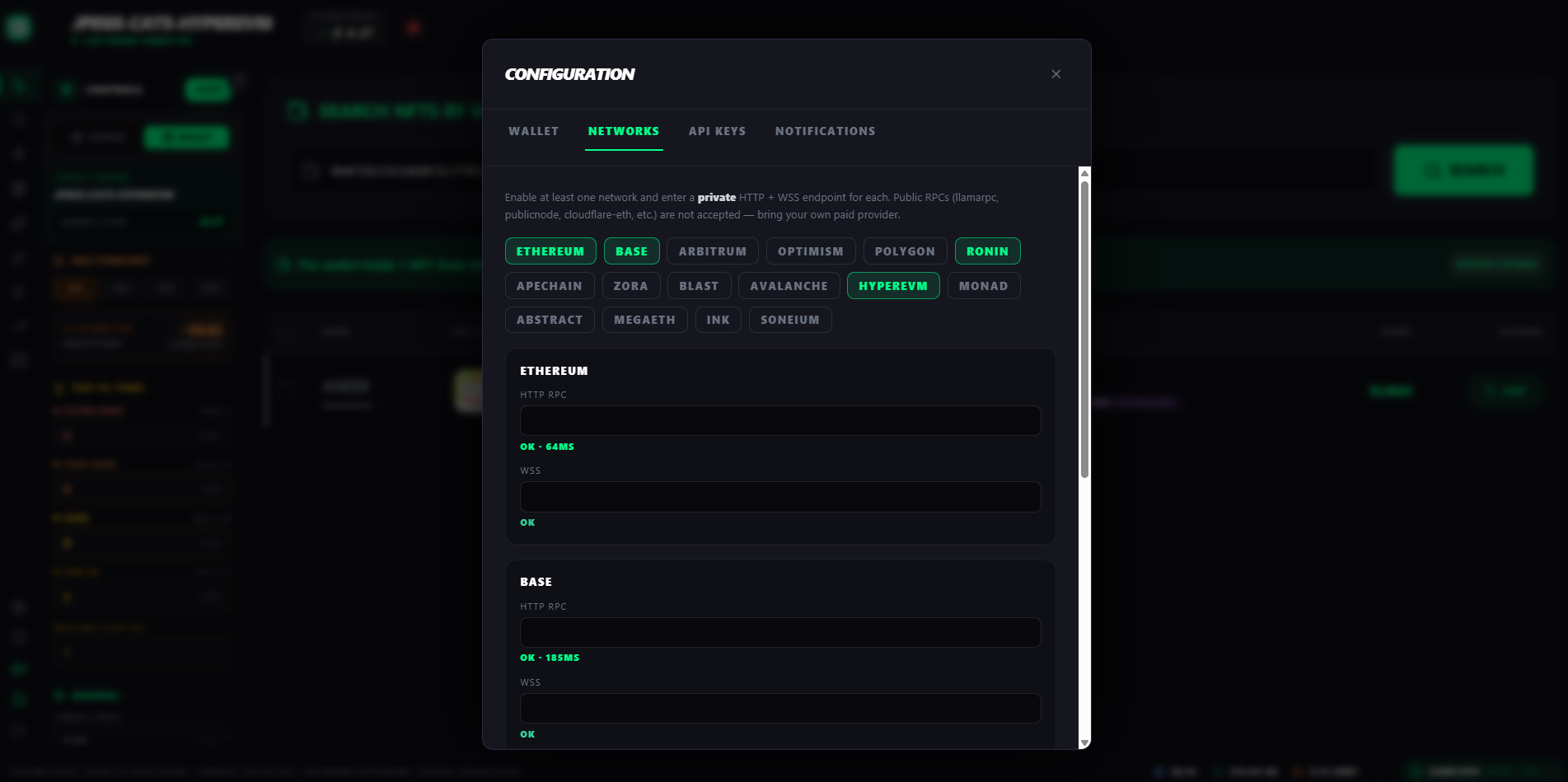Open the API Keys tab
The image size is (1568, 782).
click(717, 131)
